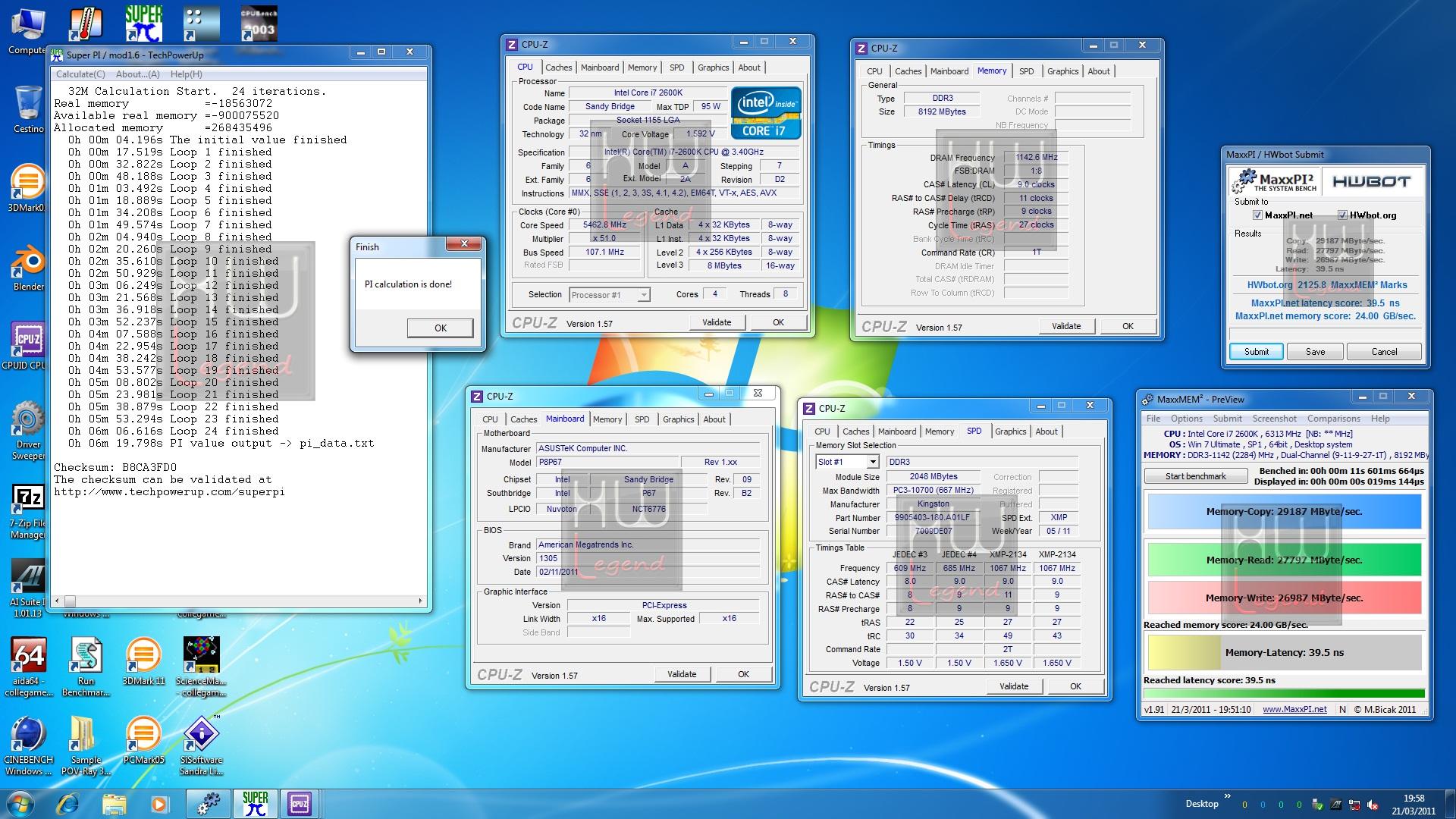Screen dimensions: 1456x819
Task: Open the CINEBENCH desktop shortcut
Action: coord(29,745)
